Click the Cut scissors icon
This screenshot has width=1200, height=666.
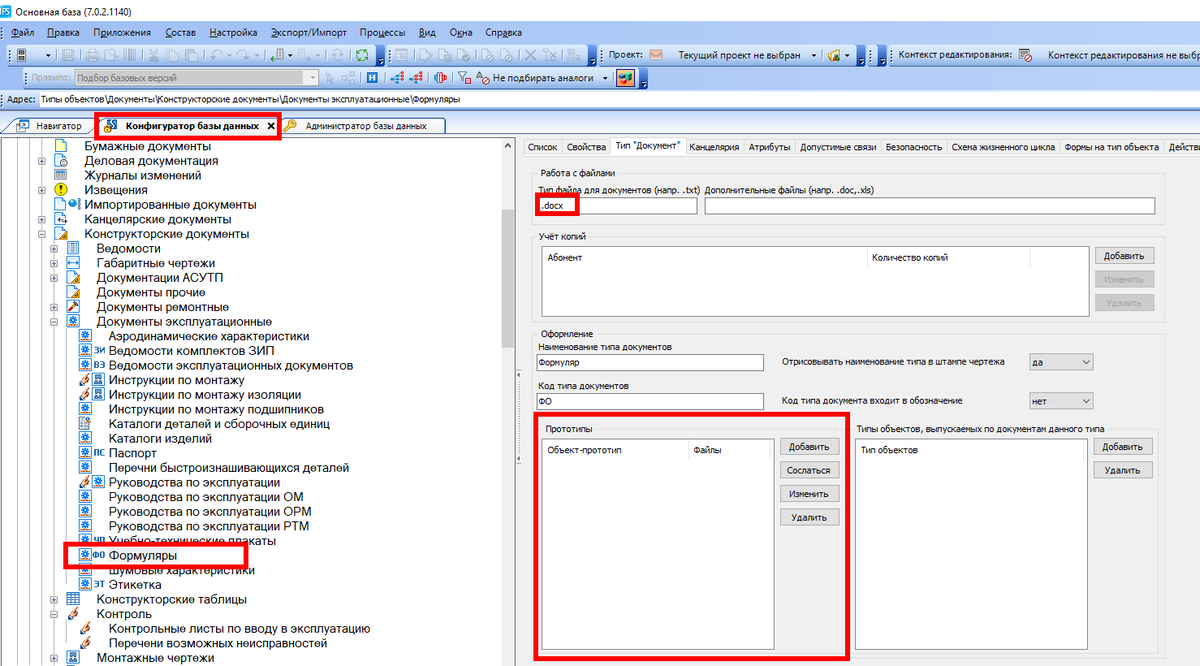click(x=155, y=55)
